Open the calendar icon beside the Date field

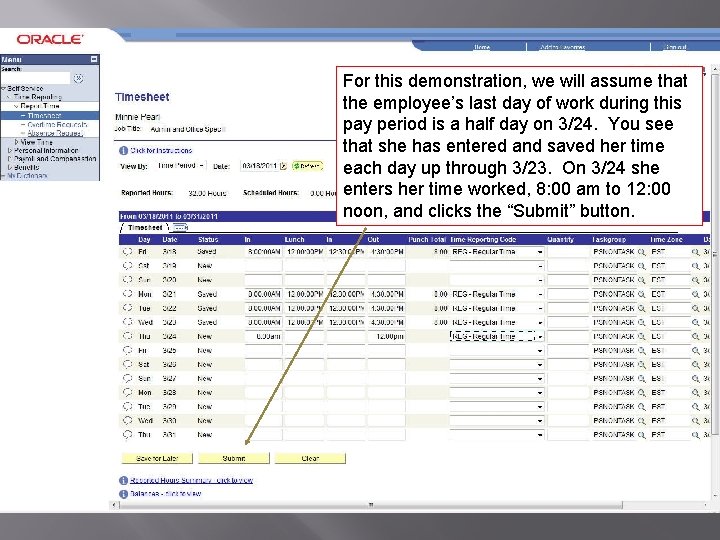pos(283,166)
